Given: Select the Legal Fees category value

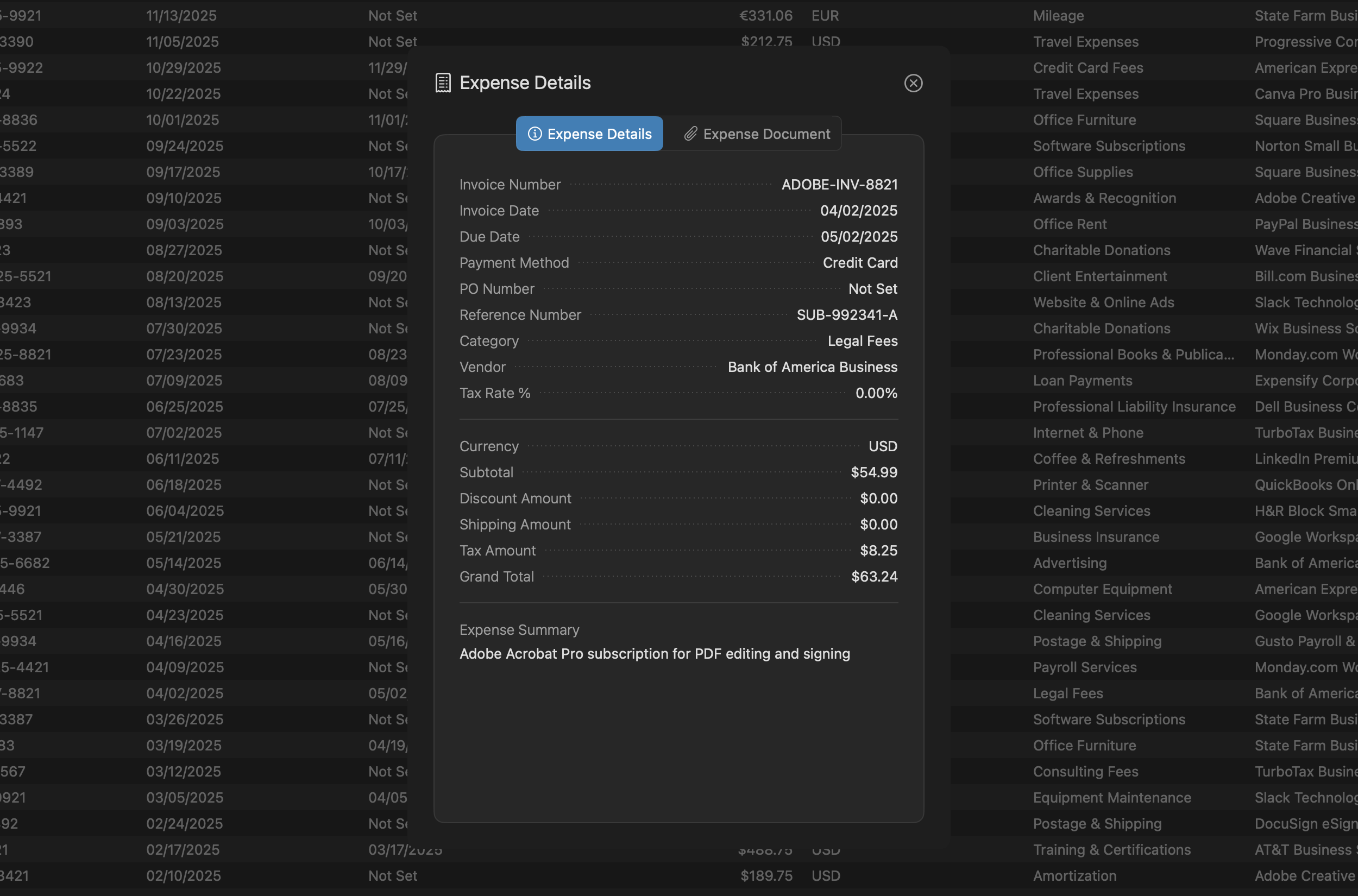Looking at the screenshot, I should point(863,340).
